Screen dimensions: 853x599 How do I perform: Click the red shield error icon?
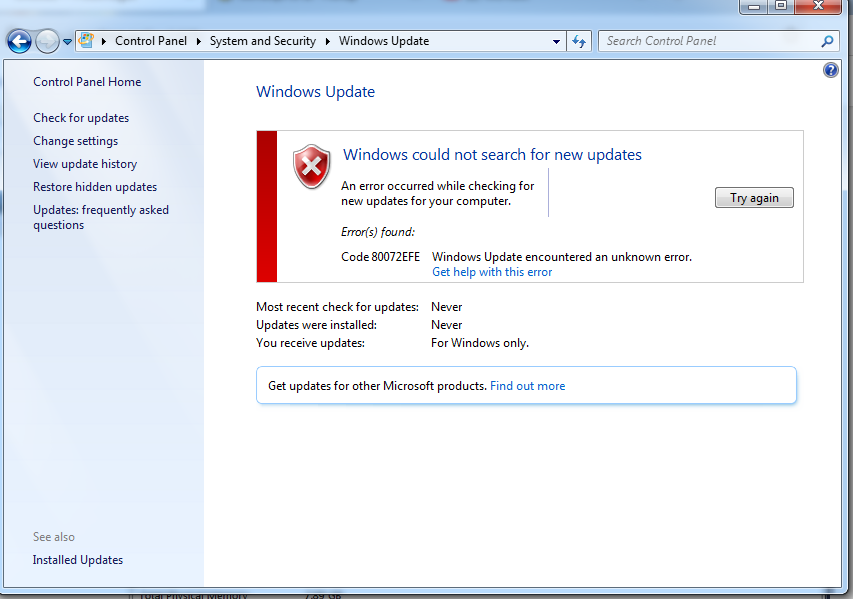(312, 166)
